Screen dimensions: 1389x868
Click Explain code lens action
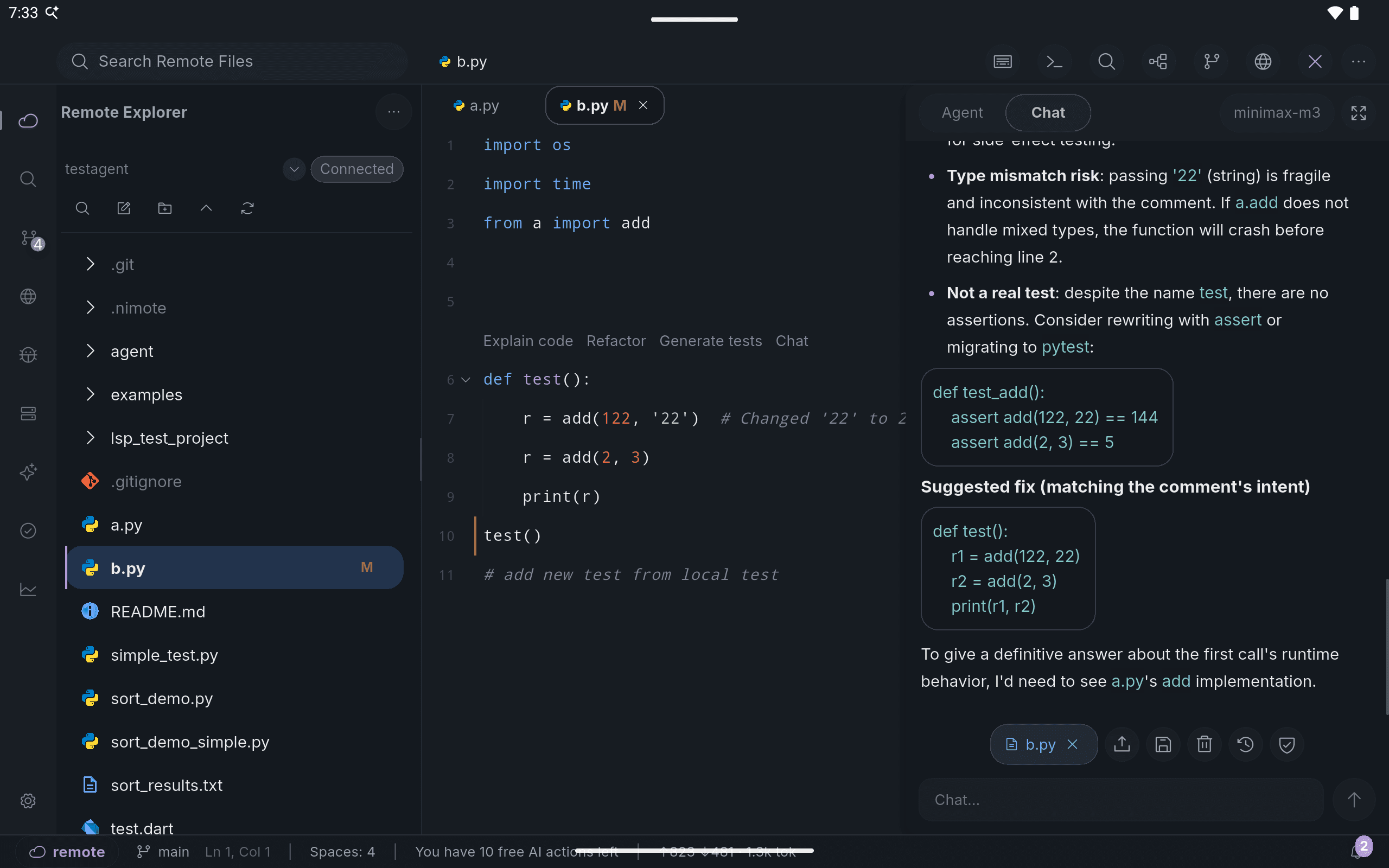point(528,341)
